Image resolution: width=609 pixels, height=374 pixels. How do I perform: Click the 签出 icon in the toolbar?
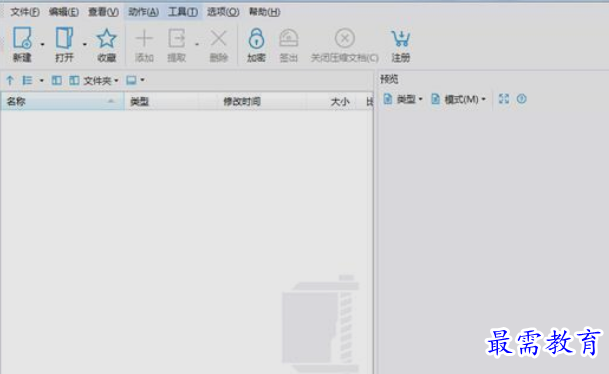[x=289, y=38]
